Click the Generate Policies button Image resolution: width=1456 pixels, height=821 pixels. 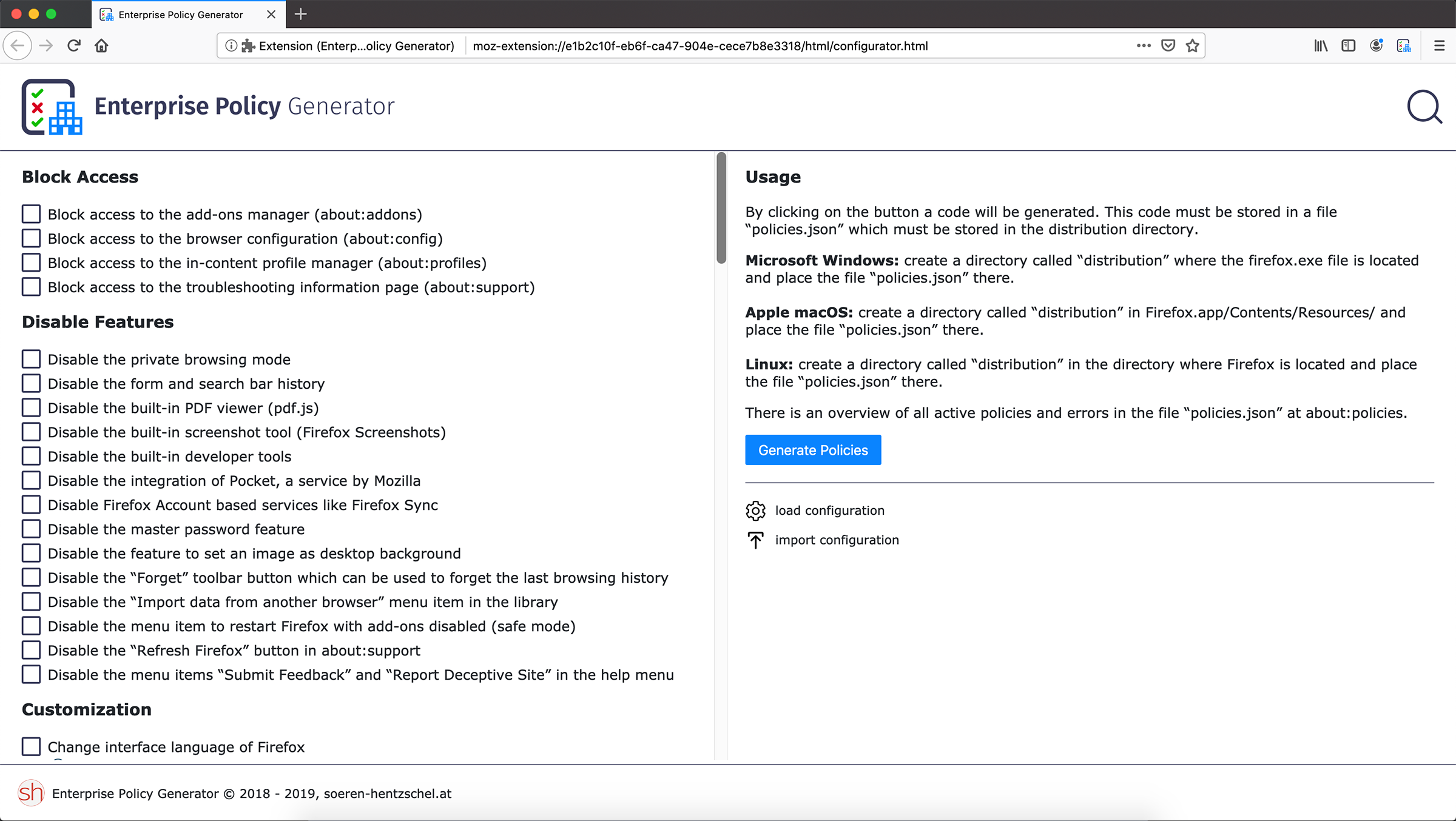812,450
